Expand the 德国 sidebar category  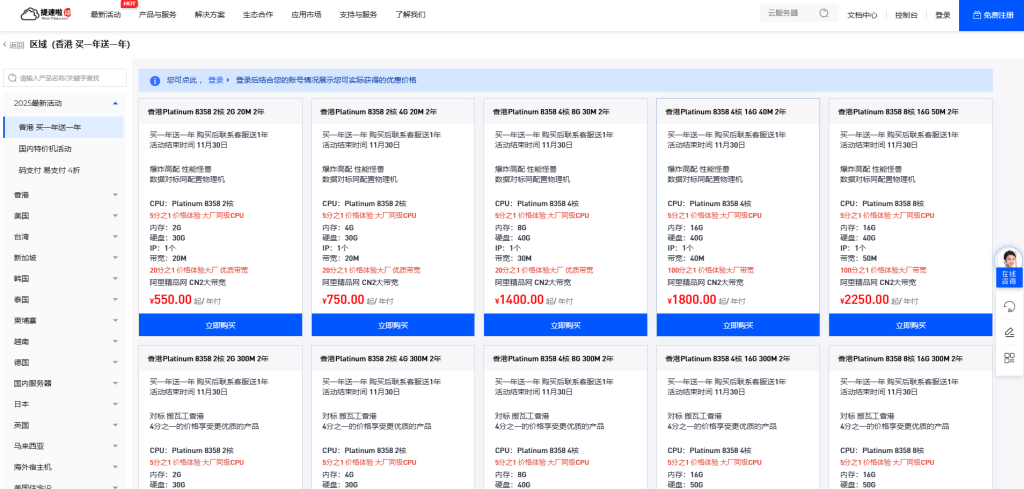pyautogui.click(x=63, y=362)
